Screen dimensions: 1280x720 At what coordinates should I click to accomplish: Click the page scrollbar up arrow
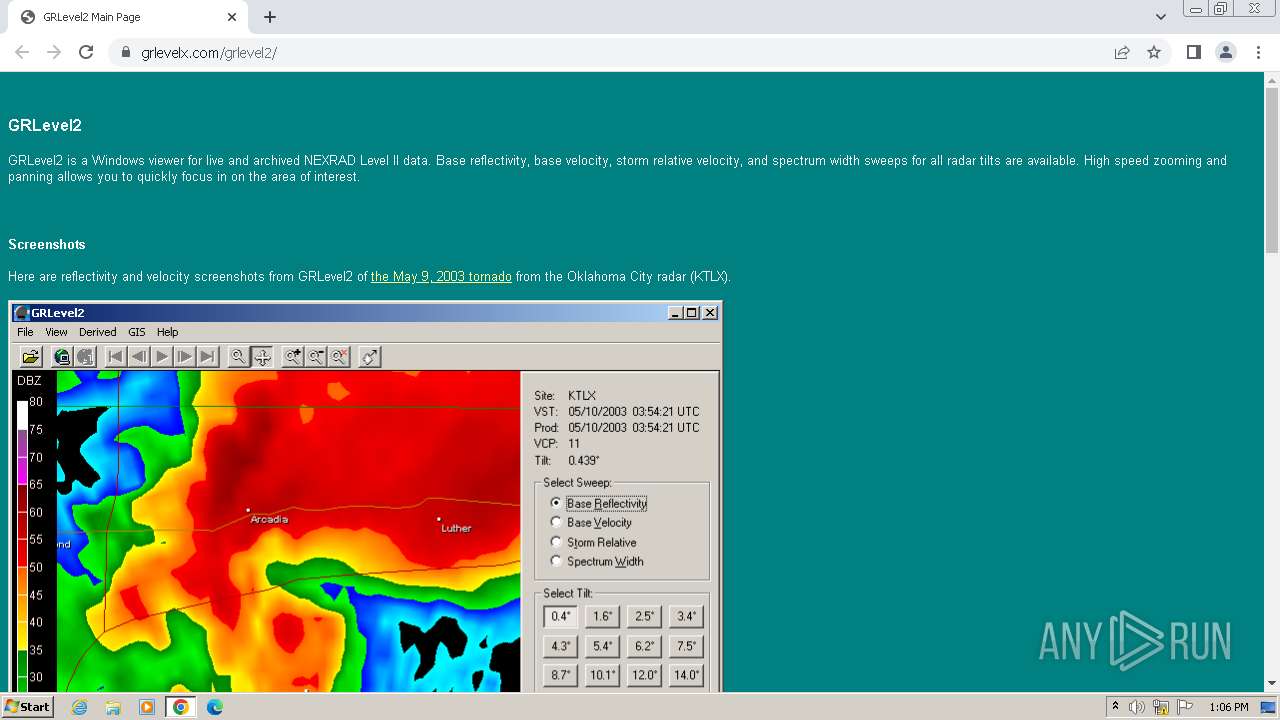[1272, 80]
